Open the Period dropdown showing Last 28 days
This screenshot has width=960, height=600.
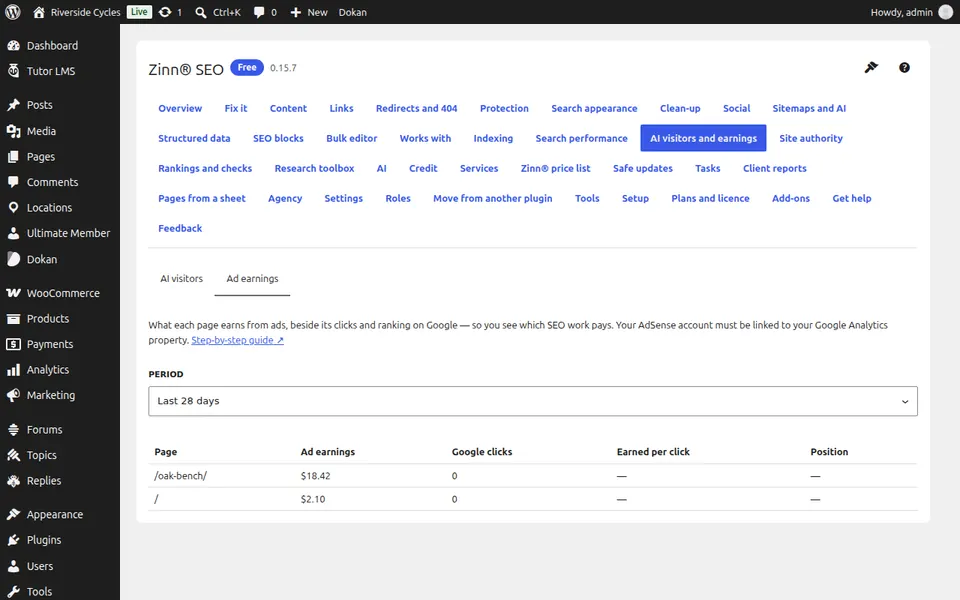(x=533, y=401)
